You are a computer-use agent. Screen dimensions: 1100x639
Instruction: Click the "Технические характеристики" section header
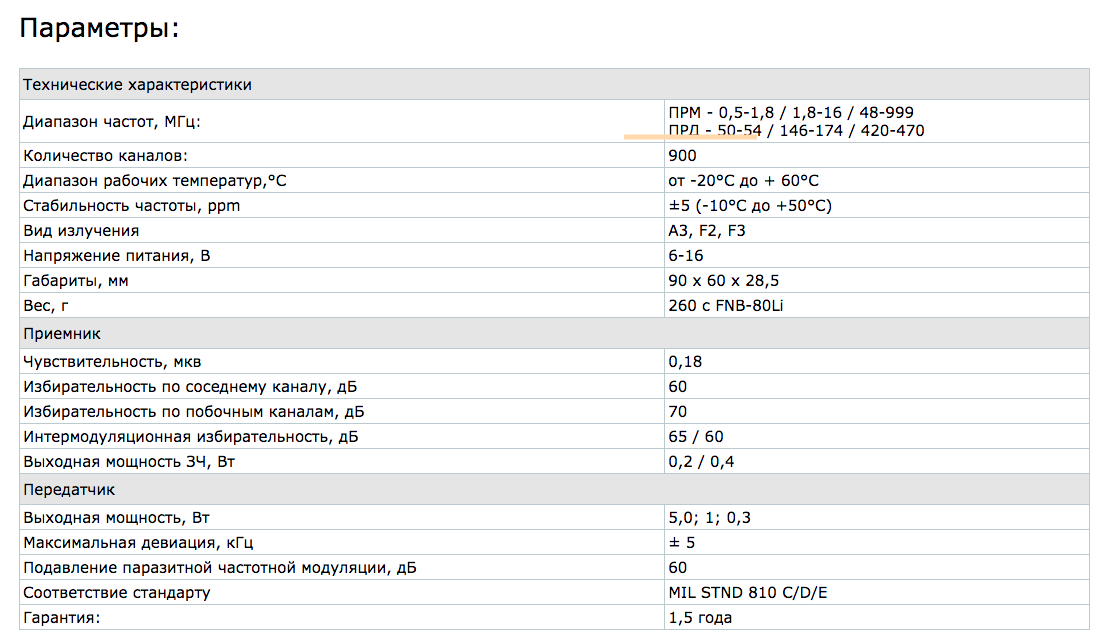pos(137,85)
